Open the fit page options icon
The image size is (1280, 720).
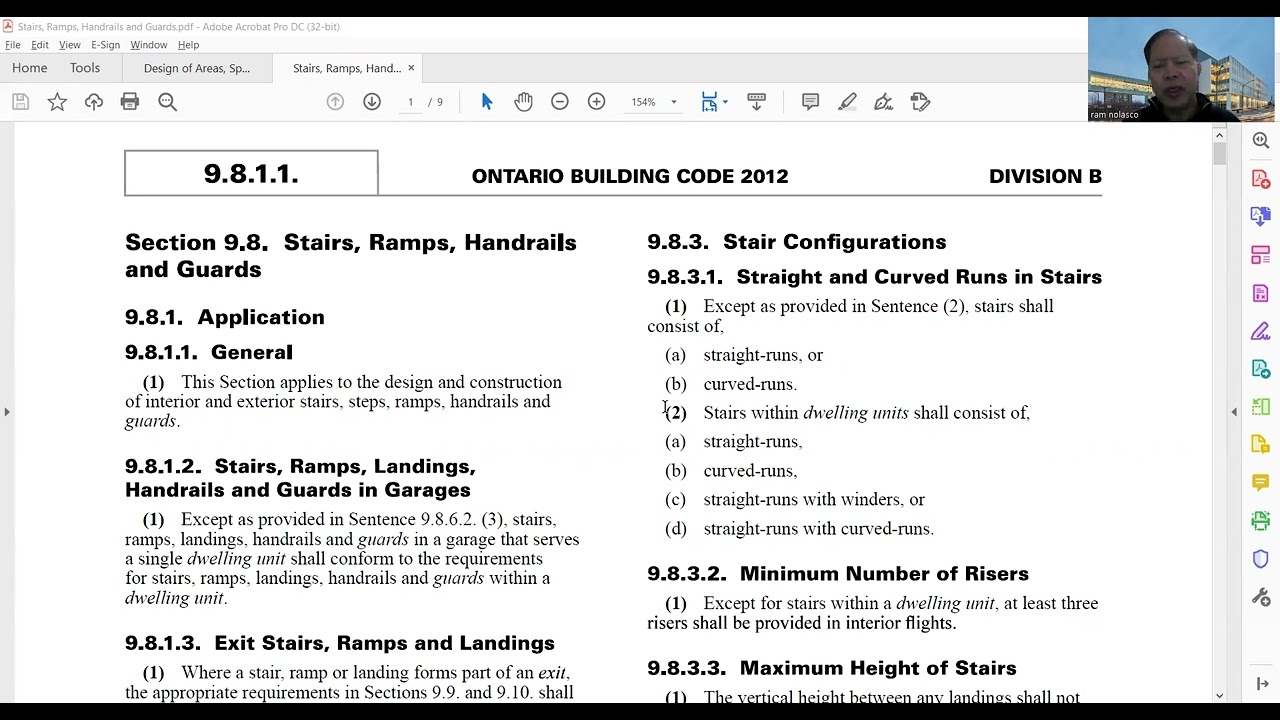pyautogui.click(x=709, y=102)
